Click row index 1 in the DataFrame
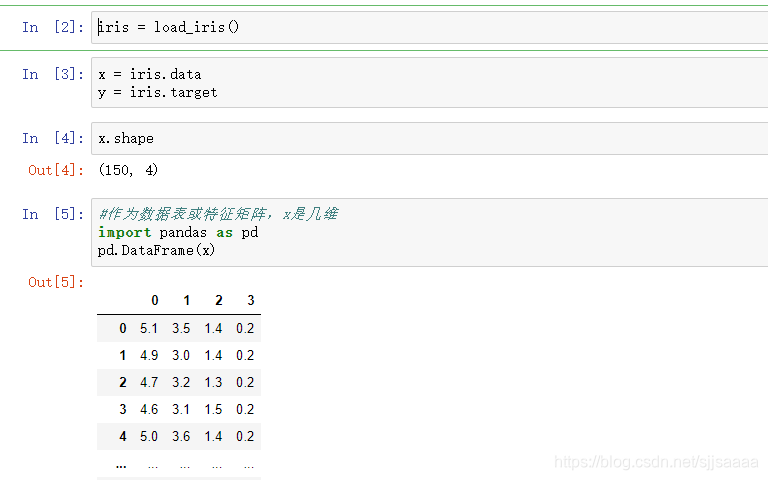 pyautogui.click(x=123, y=356)
